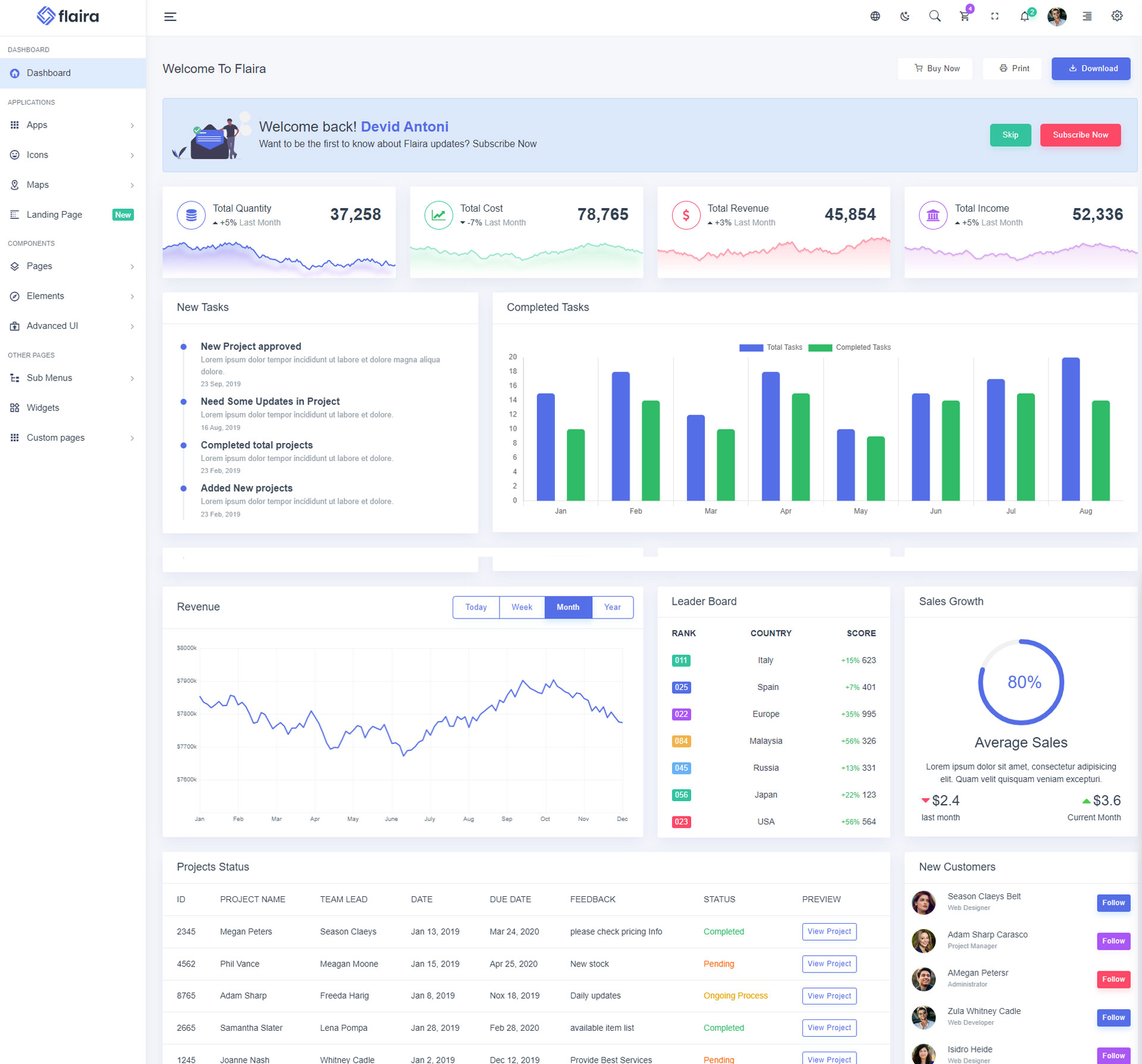Click the Download button
This screenshot has height=1064, width=1142.
point(1091,68)
